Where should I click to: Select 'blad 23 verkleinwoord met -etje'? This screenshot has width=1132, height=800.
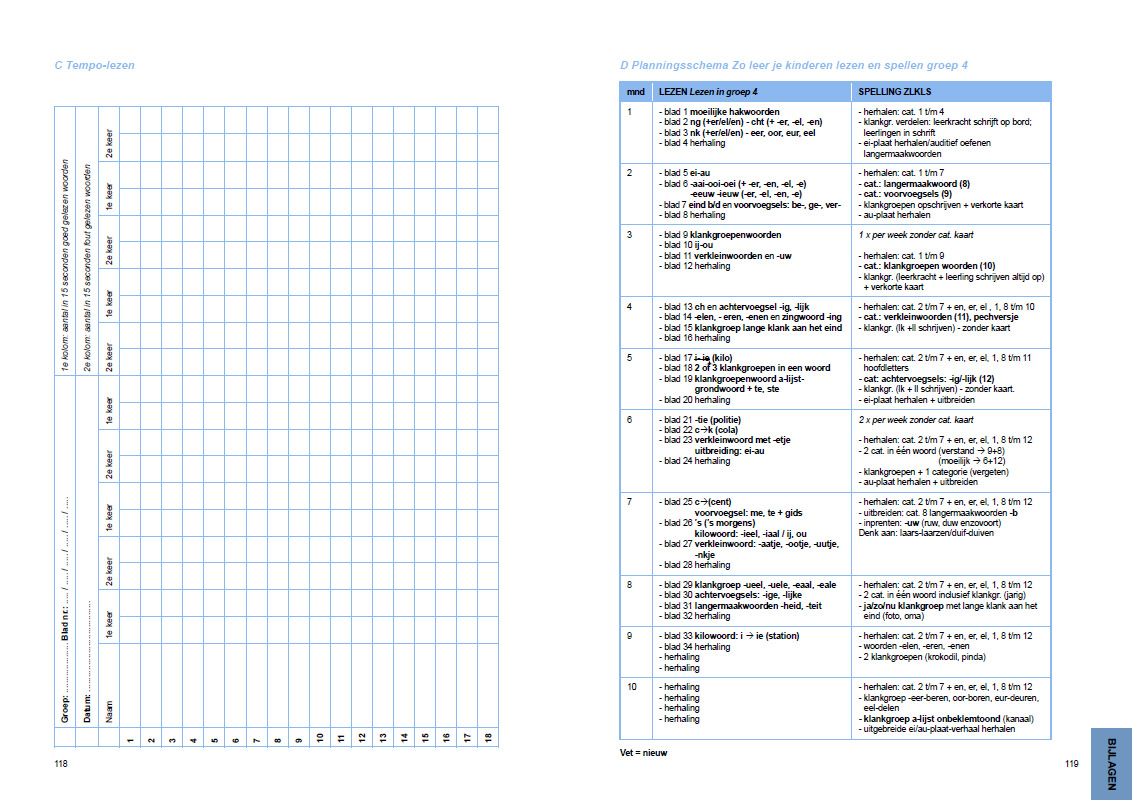[727, 440]
